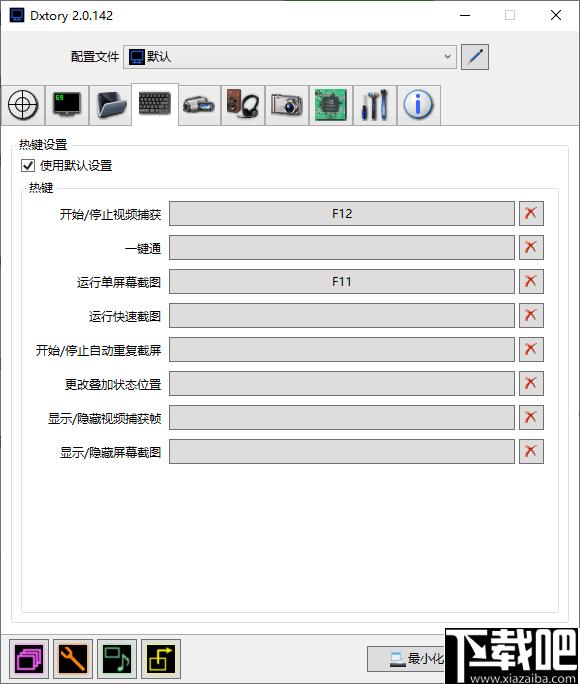Click the 一键通 hotkey field

[x=342, y=247]
